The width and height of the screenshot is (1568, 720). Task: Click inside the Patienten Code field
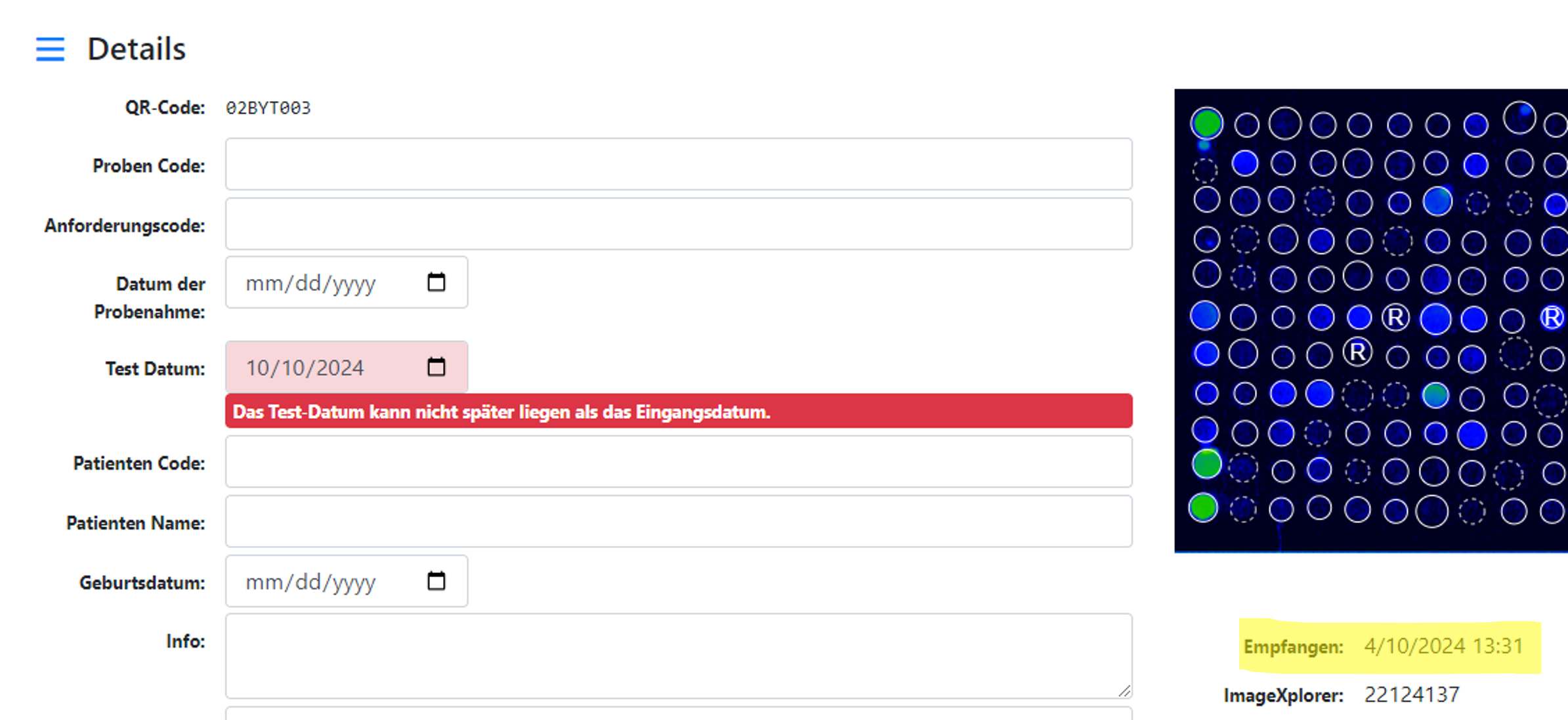coord(678,462)
